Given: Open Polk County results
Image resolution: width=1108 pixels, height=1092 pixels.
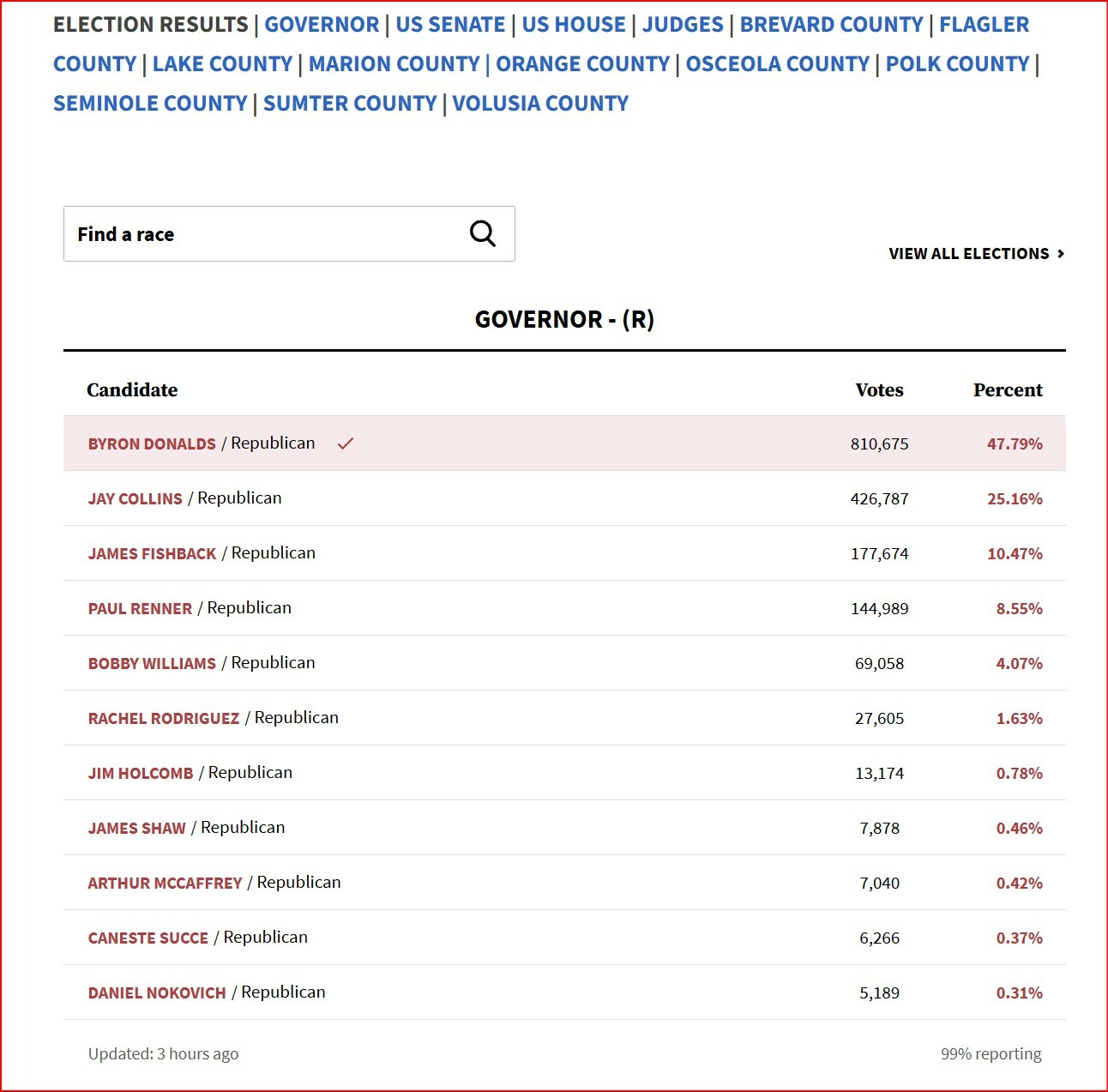Looking at the screenshot, I should (957, 63).
